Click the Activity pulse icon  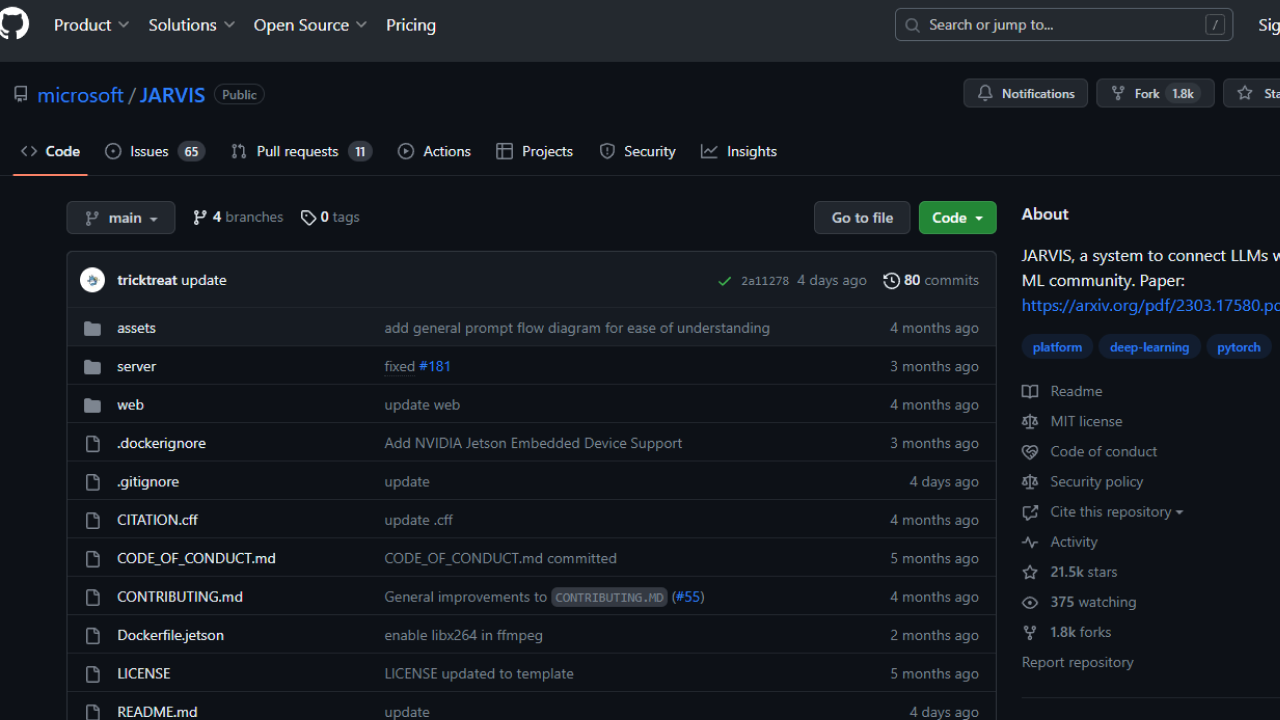(1030, 542)
